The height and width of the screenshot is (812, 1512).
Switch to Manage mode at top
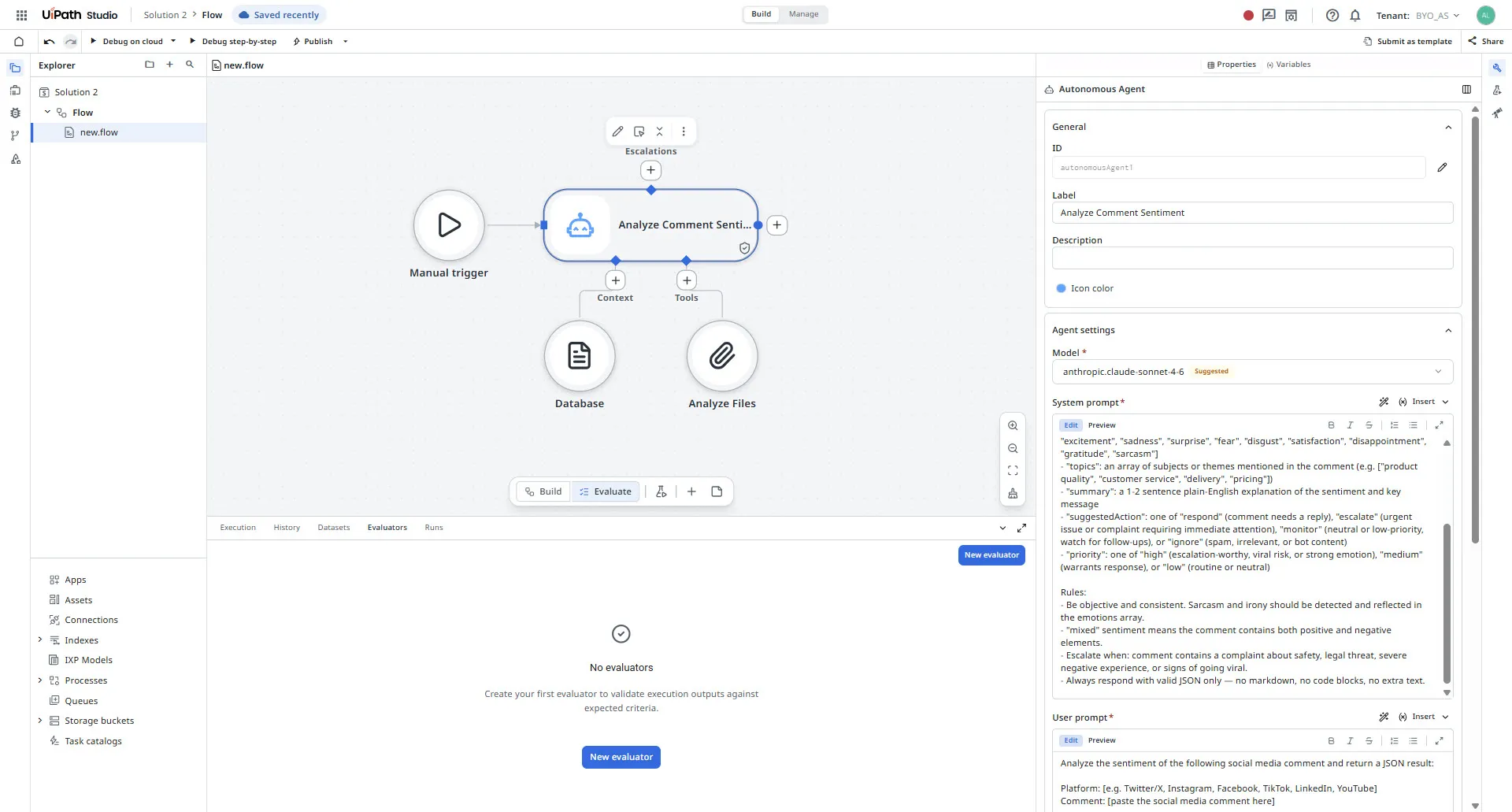pyautogui.click(x=803, y=14)
